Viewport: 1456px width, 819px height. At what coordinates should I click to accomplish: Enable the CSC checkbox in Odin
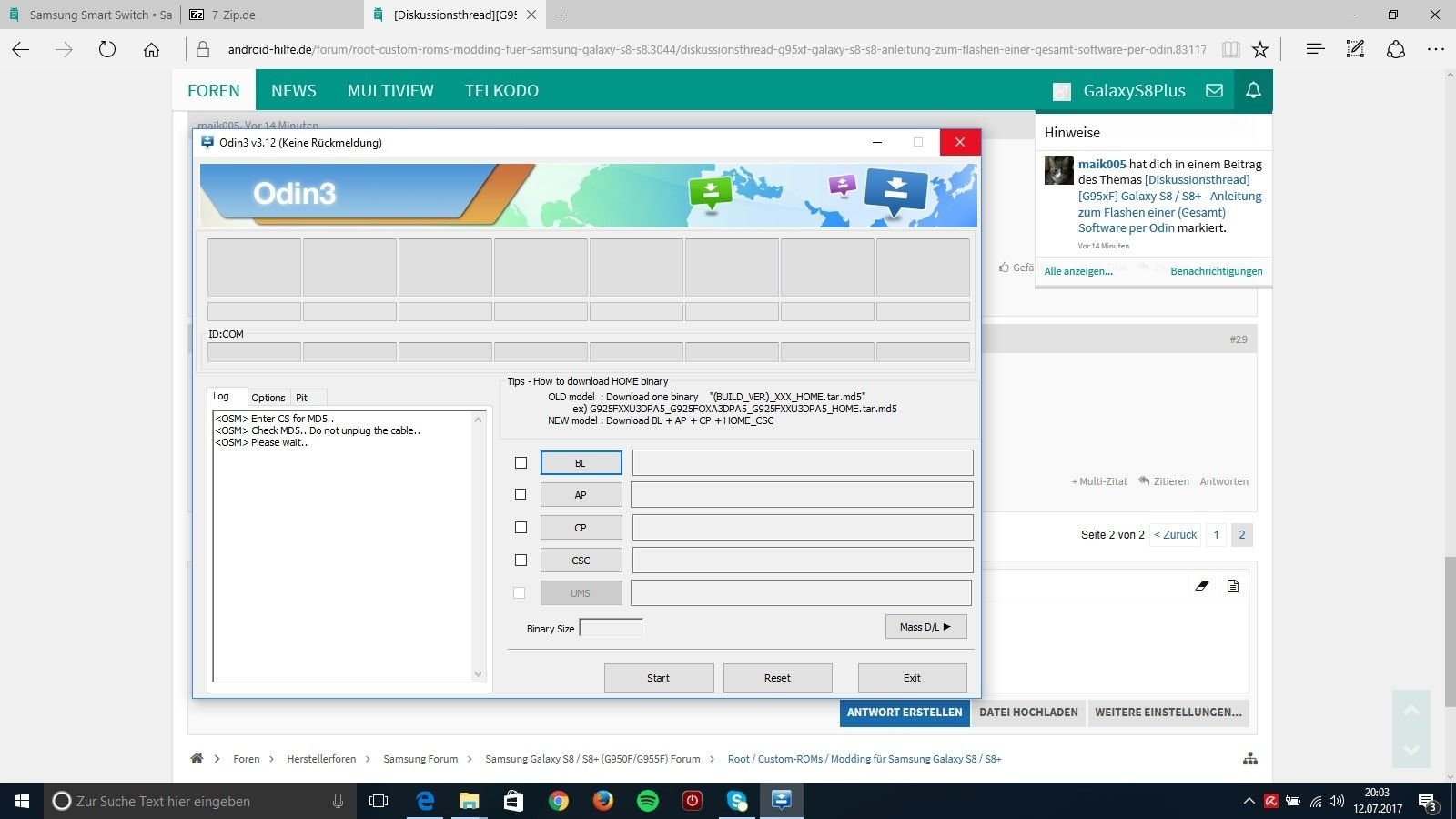[521, 560]
